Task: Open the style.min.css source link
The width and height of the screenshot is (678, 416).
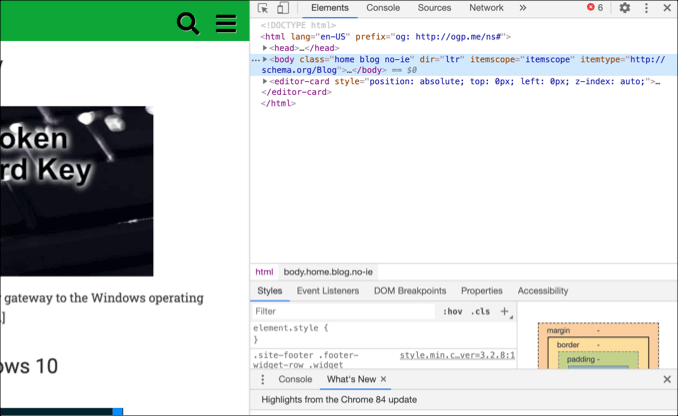Action: pyautogui.click(x=457, y=355)
